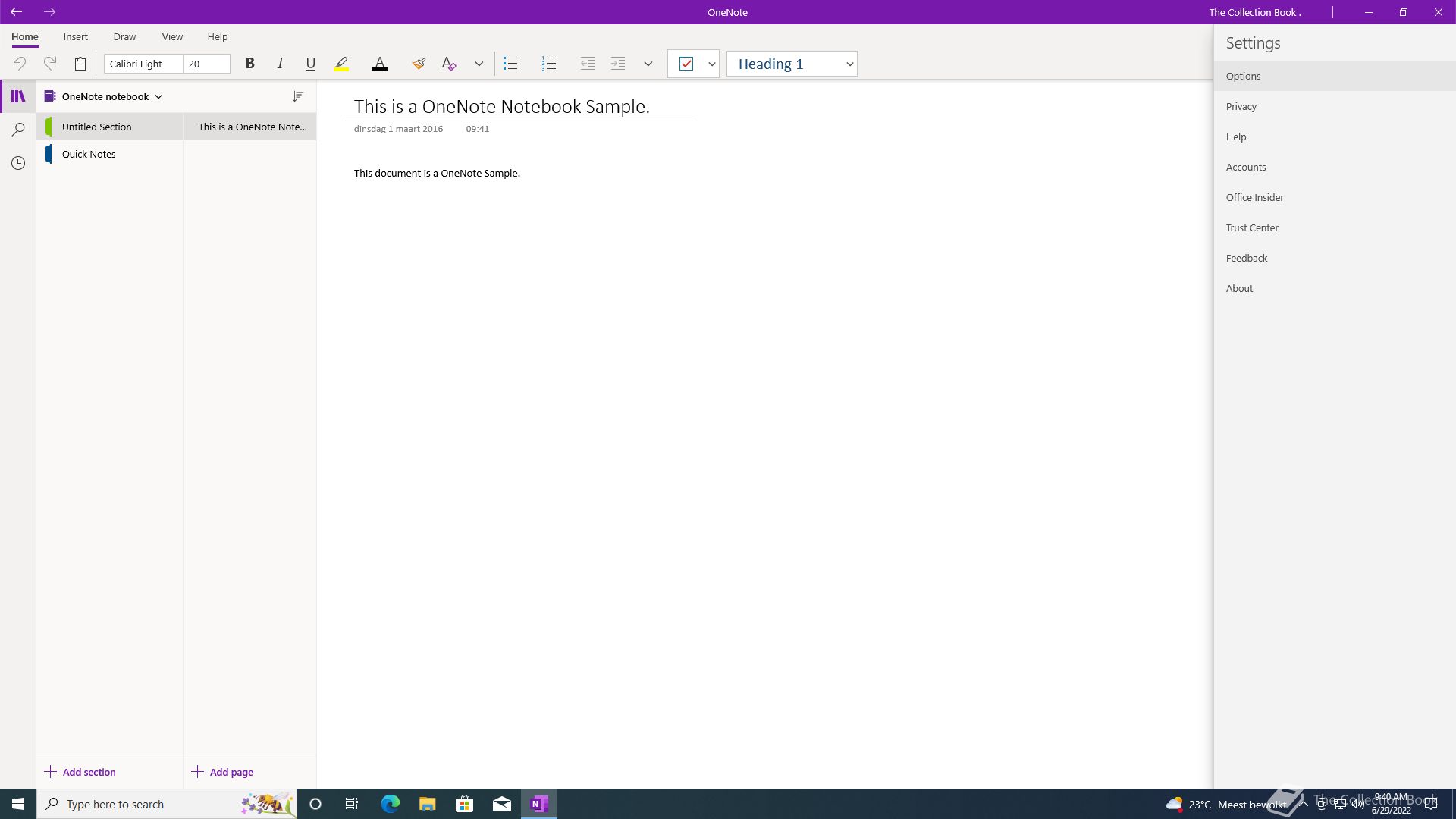Clear all formatting with the eraser icon
The height and width of the screenshot is (819, 1456).
449,64
